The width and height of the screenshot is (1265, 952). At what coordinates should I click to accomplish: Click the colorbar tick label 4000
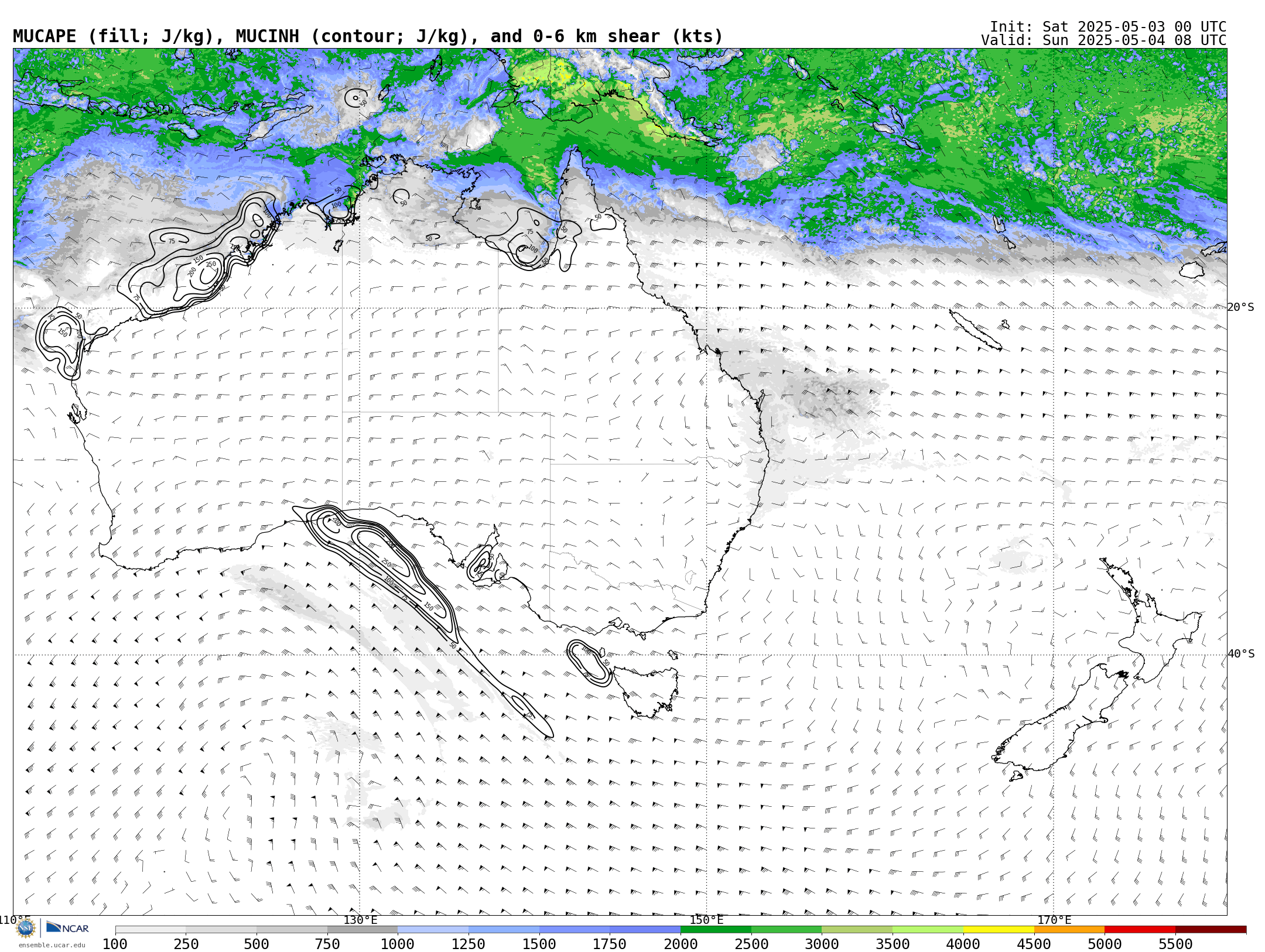pos(963,944)
